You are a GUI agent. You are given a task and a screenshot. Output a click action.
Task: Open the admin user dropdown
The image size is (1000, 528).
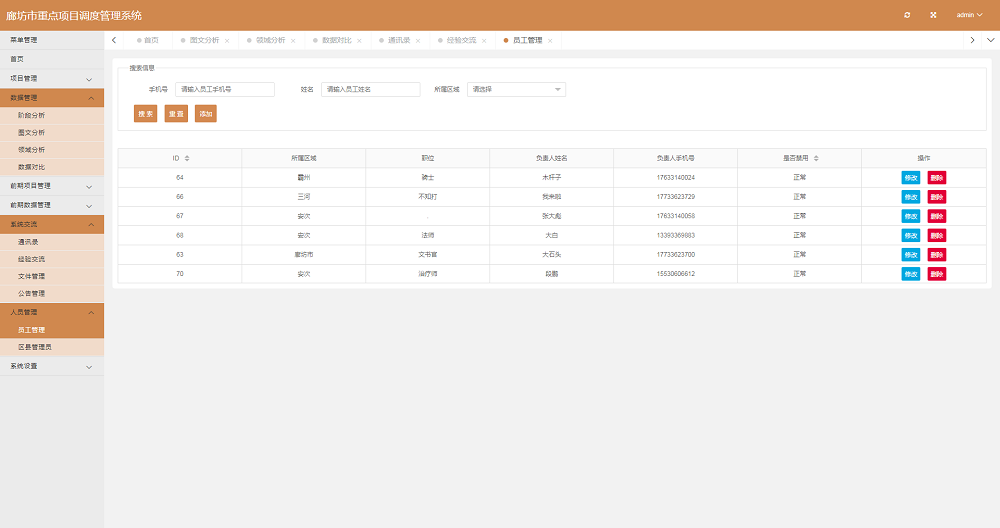tap(969, 15)
